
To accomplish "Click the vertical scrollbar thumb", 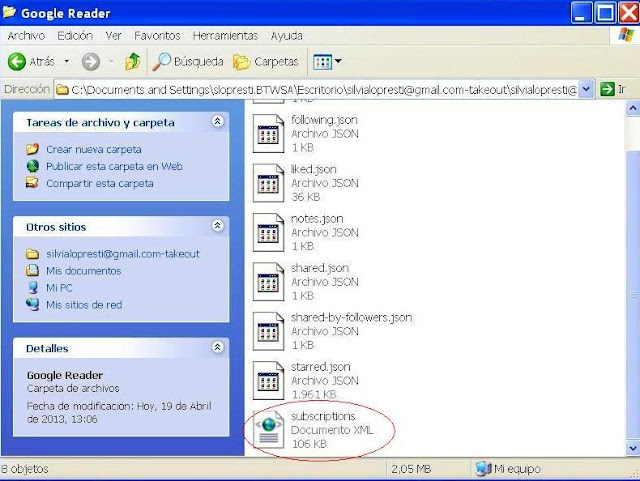I will click(x=633, y=294).
